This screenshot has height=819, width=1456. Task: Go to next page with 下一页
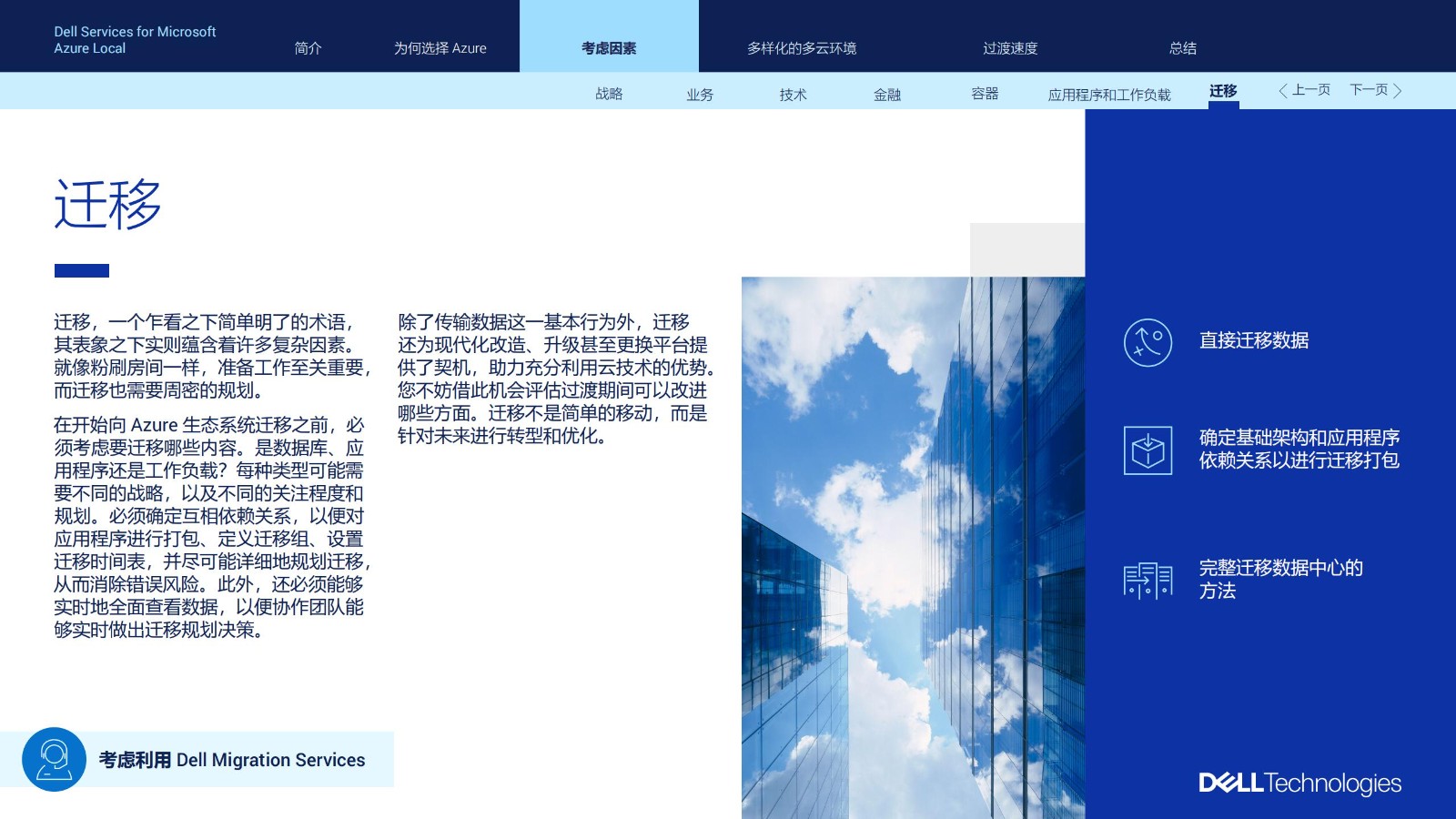point(1375,90)
